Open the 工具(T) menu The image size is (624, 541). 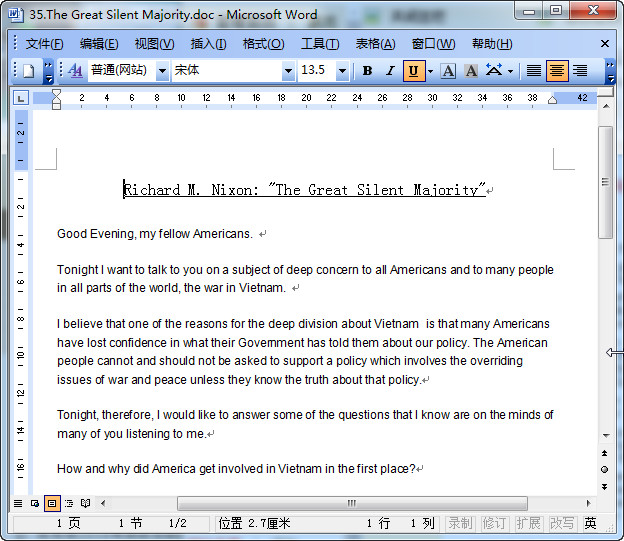(320, 43)
